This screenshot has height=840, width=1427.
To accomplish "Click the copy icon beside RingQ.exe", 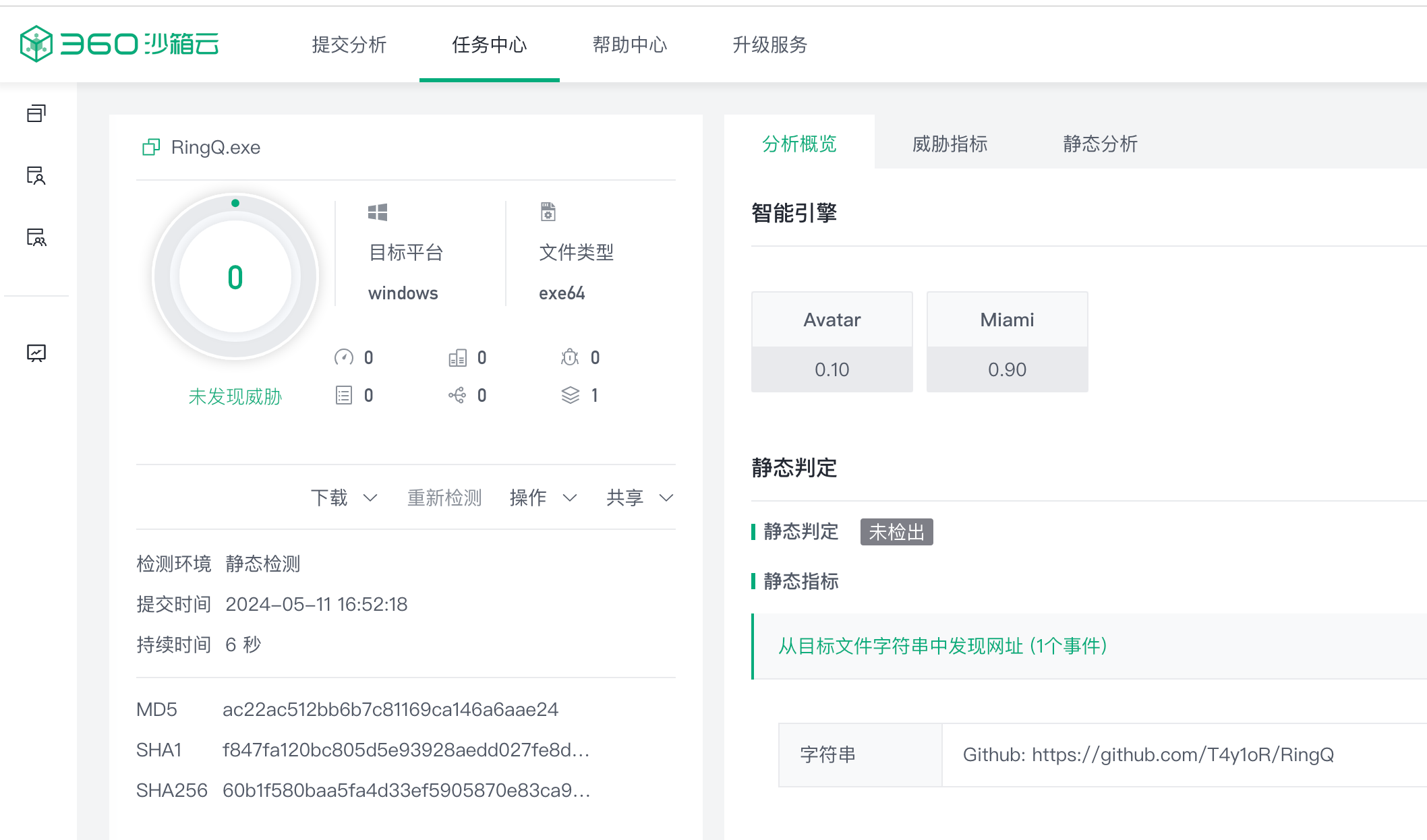I will (x=151, y=147).
